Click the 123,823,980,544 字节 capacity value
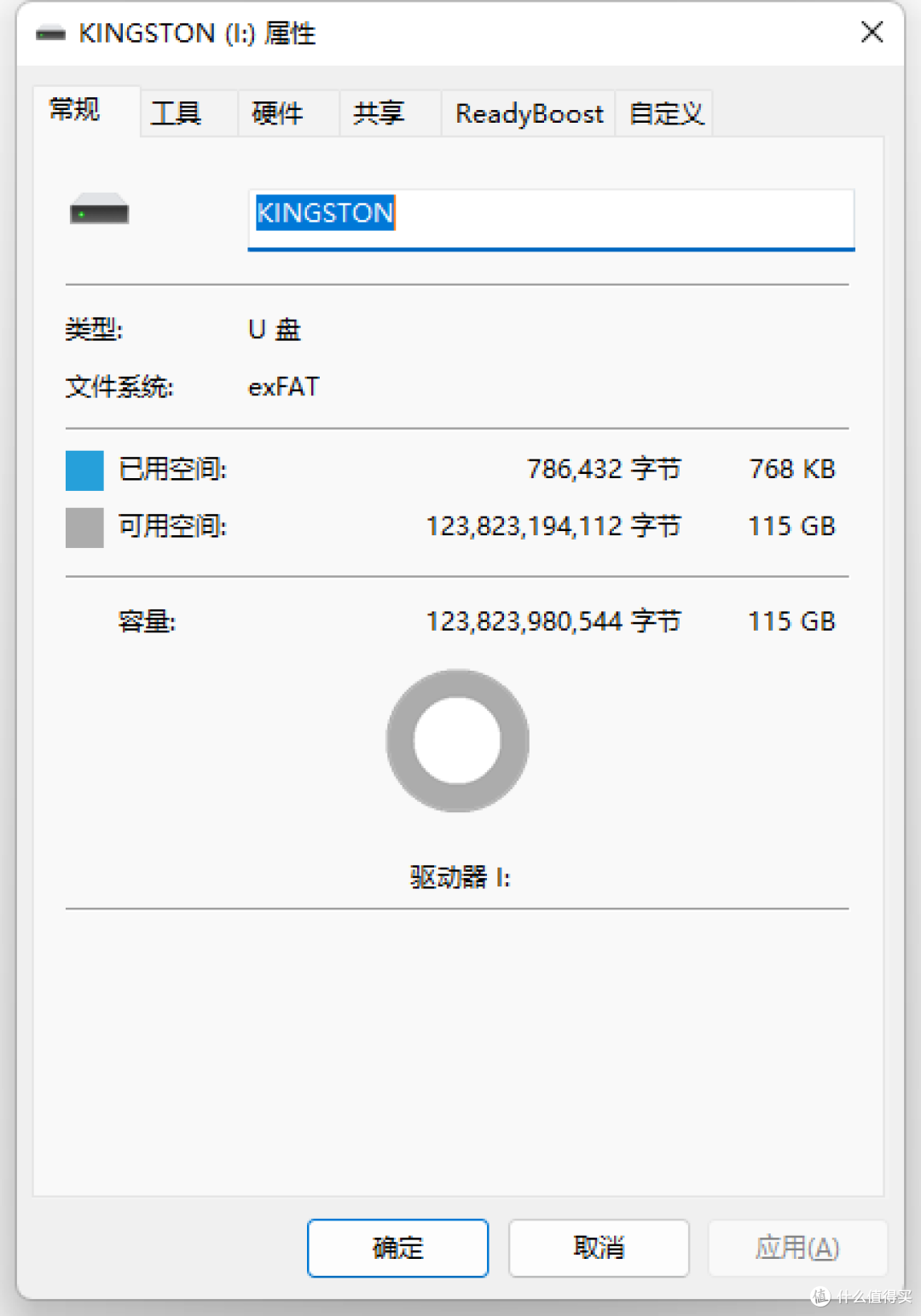The height and width of the screenshot is (1316, 921). 553,620
